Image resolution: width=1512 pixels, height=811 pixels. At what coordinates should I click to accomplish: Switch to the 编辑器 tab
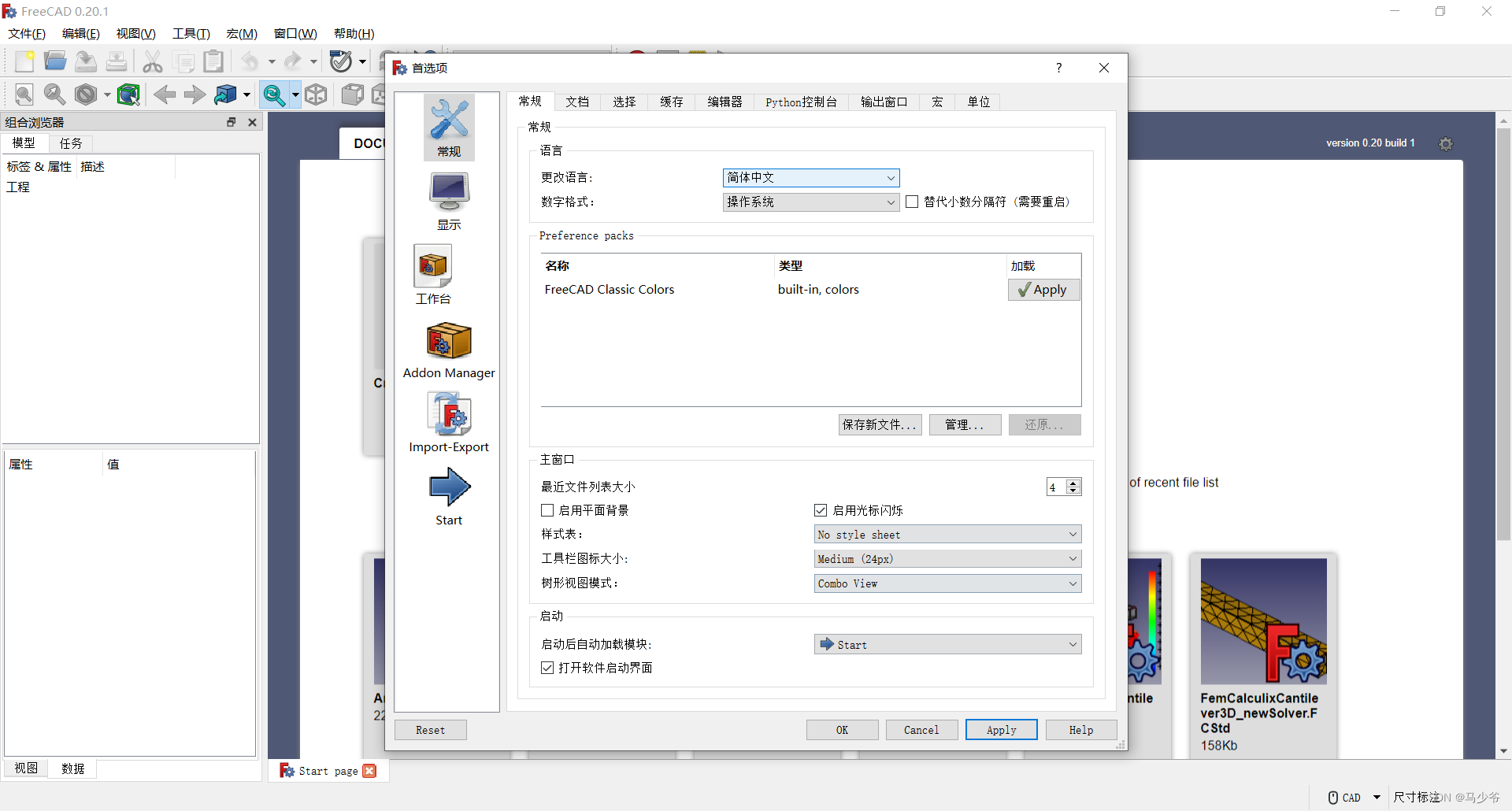click(724, 102)
